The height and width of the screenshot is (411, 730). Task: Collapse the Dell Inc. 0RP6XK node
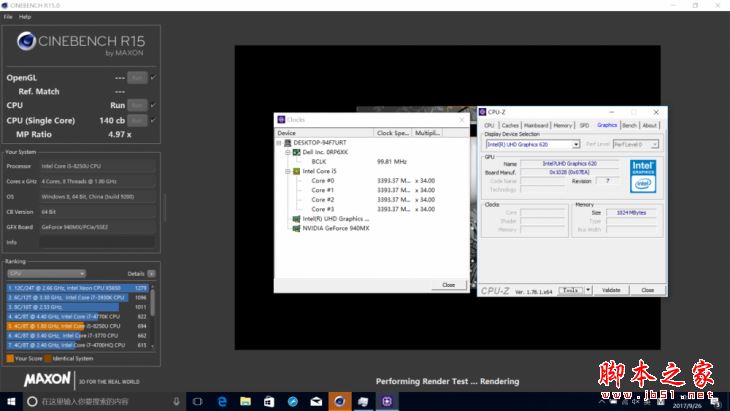pos(288,152)
